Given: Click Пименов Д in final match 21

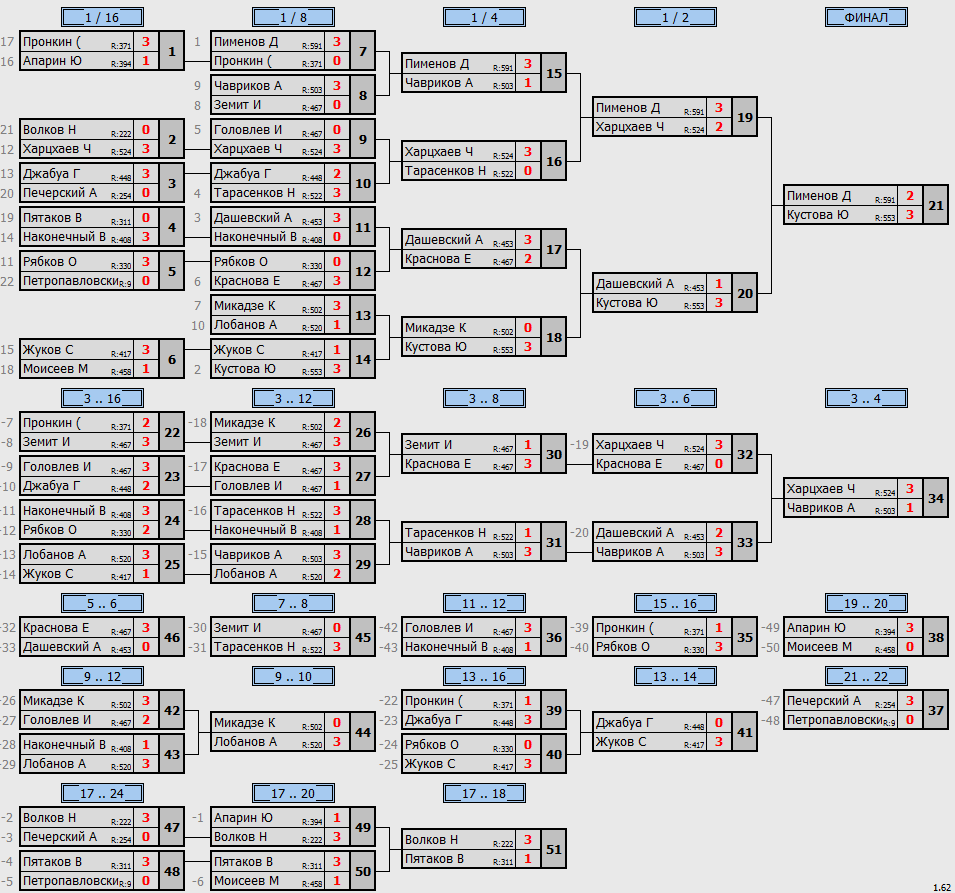Looking at the screenshot, I should [x=819, y=196].
